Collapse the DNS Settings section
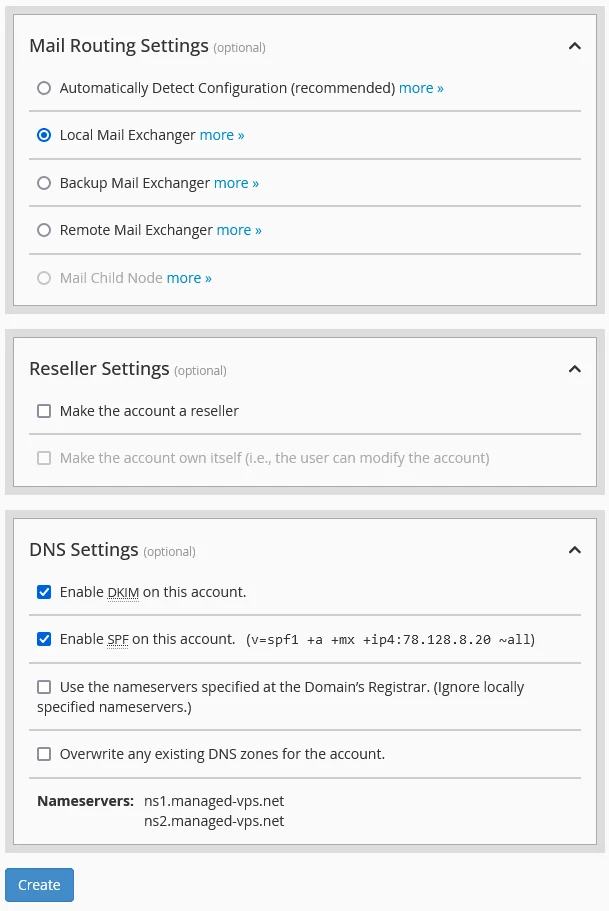 575,550
